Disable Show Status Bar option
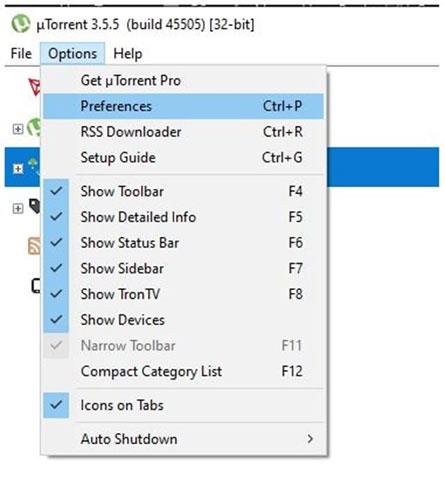 pos(56,242)
